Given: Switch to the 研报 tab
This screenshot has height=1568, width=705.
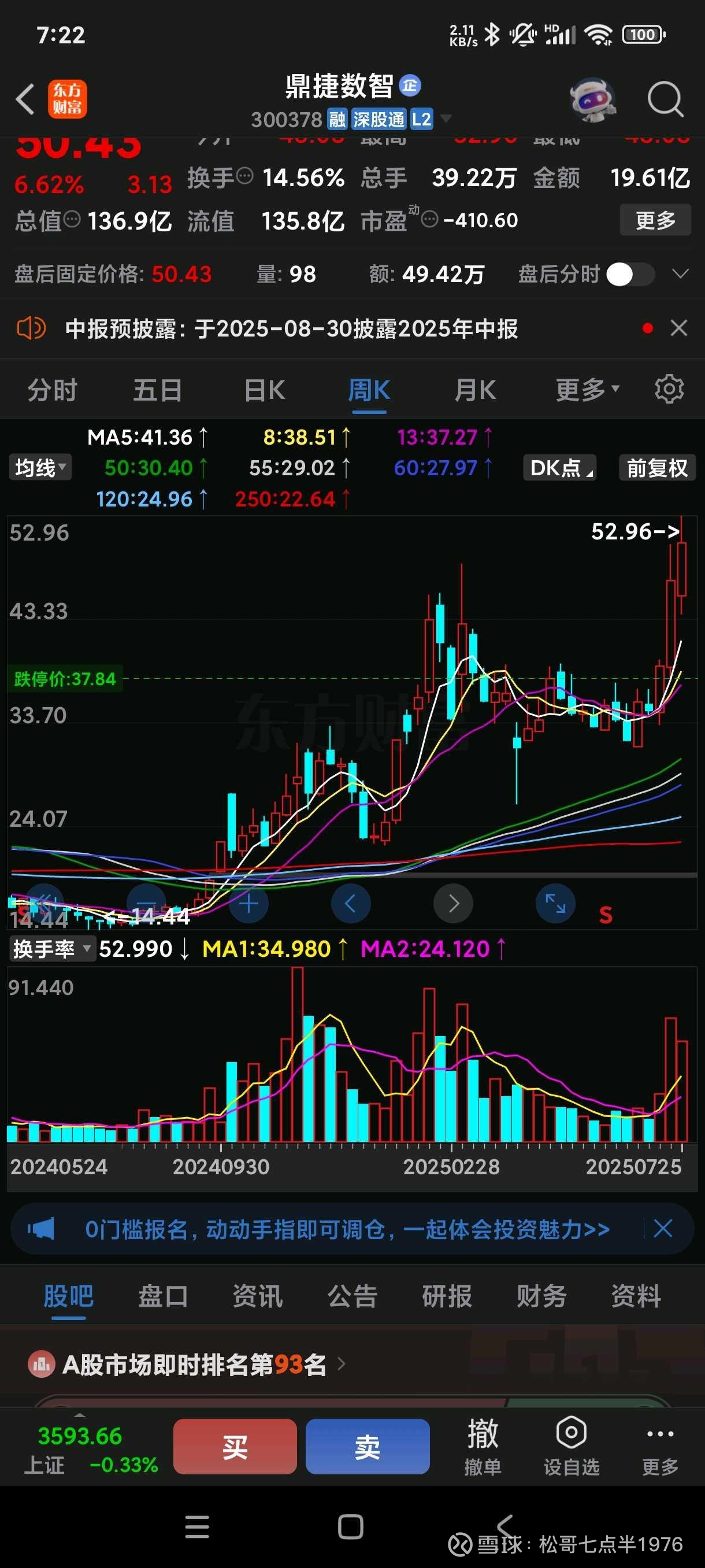Looking at the screenshot, I should coord(447,1296).
